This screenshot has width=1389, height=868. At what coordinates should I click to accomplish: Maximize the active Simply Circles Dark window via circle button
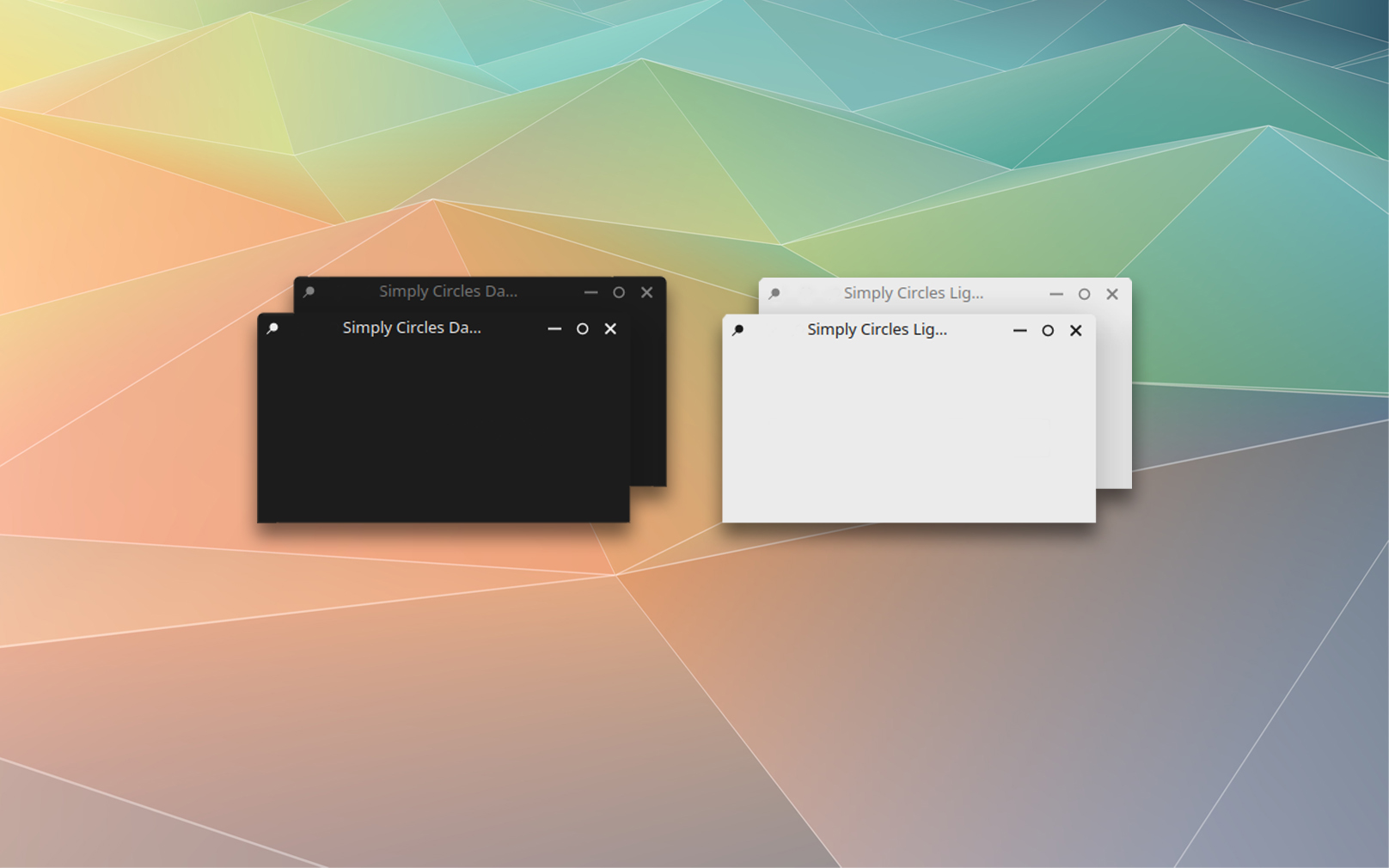(x=583, y=328)
